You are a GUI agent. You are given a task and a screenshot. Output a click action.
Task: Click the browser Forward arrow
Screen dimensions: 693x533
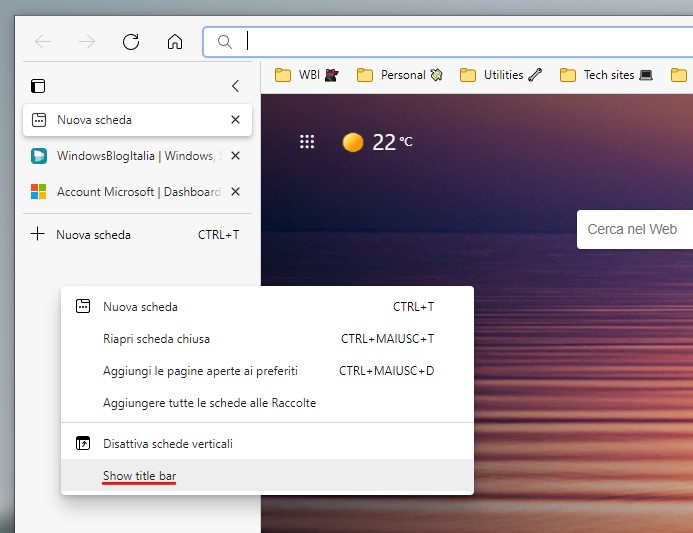click(x=87, y=42)
